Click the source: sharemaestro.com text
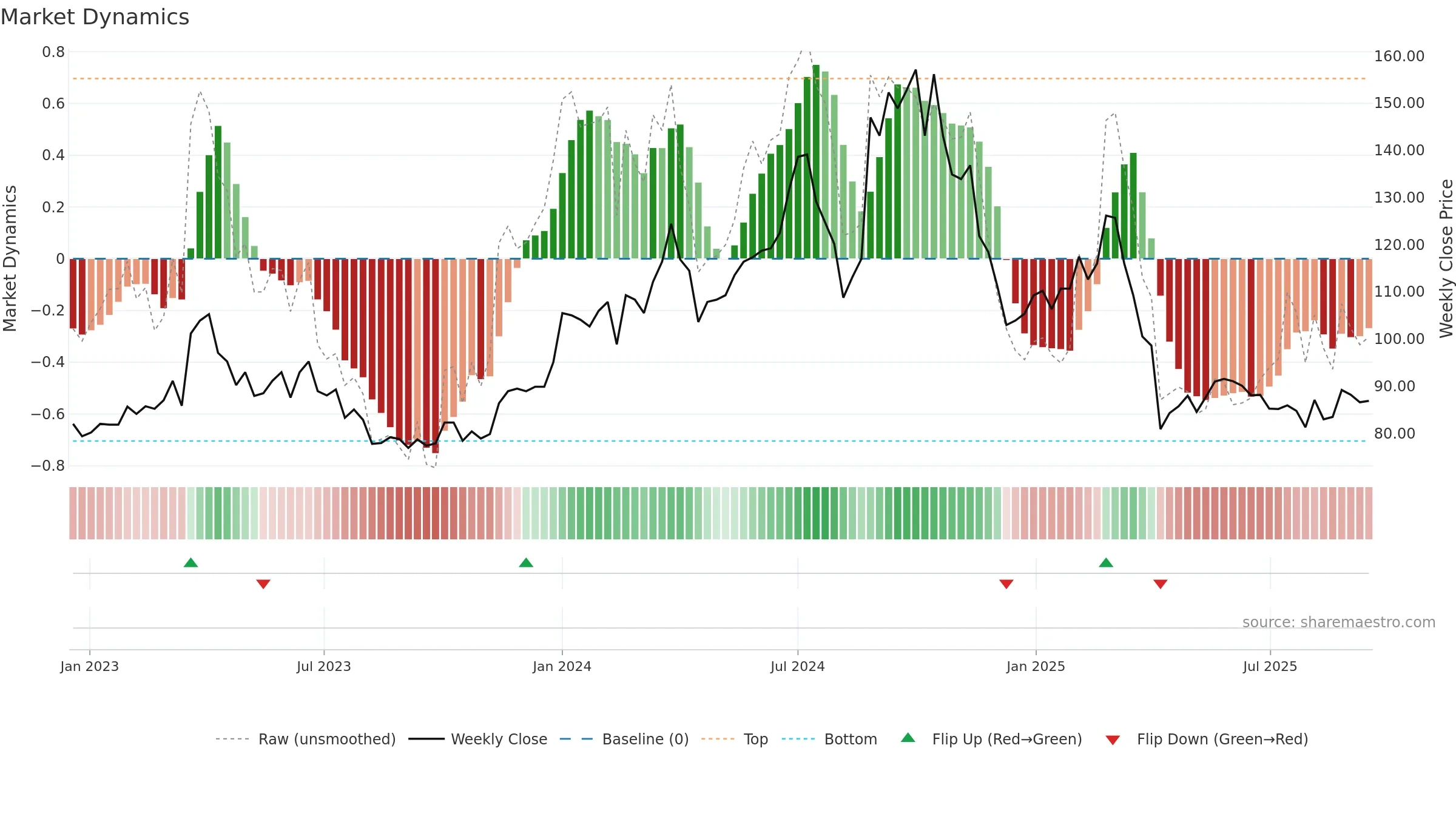The width and height of the screenshot is (1456, 819). click(x=1339, y=622)
